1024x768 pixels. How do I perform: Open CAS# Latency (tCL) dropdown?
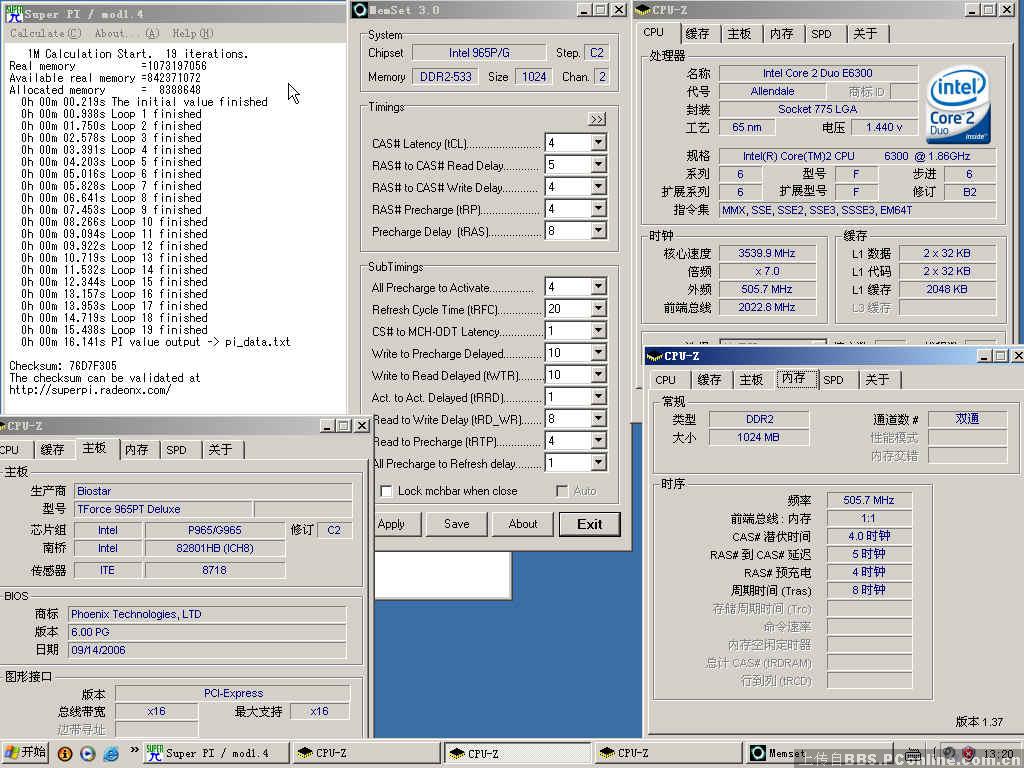coord(598,142)
